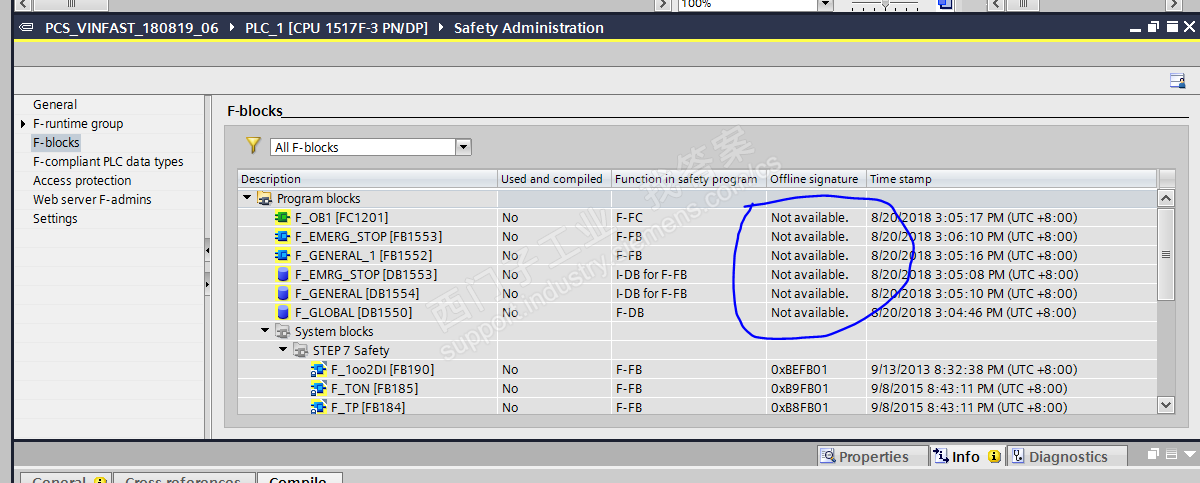Click PLC_1 [CPU 1517F-3 PN/DP] breadcrumb segment

(x=336, y=28)
